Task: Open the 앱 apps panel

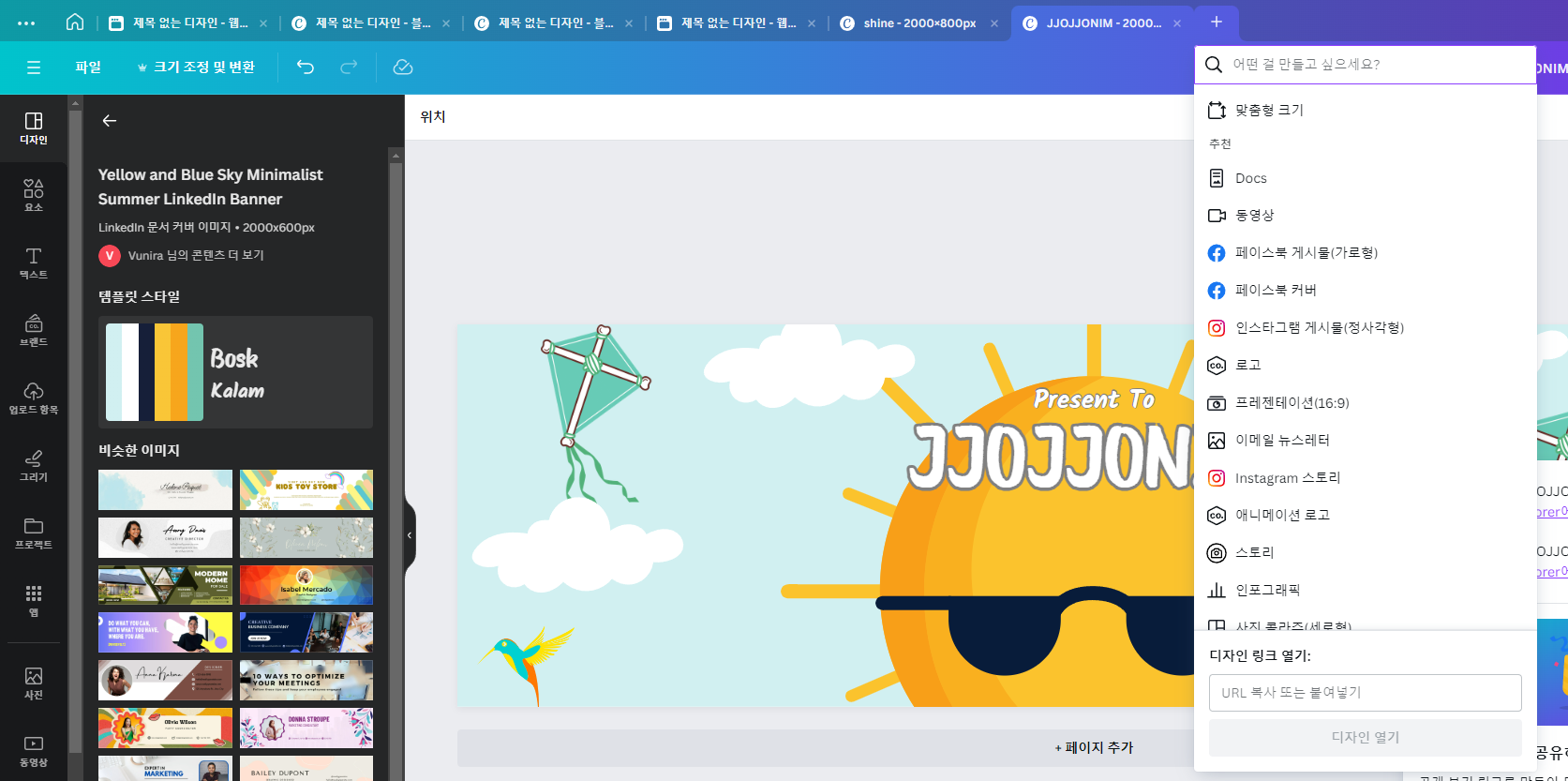Action: click(x=34, y=601)
